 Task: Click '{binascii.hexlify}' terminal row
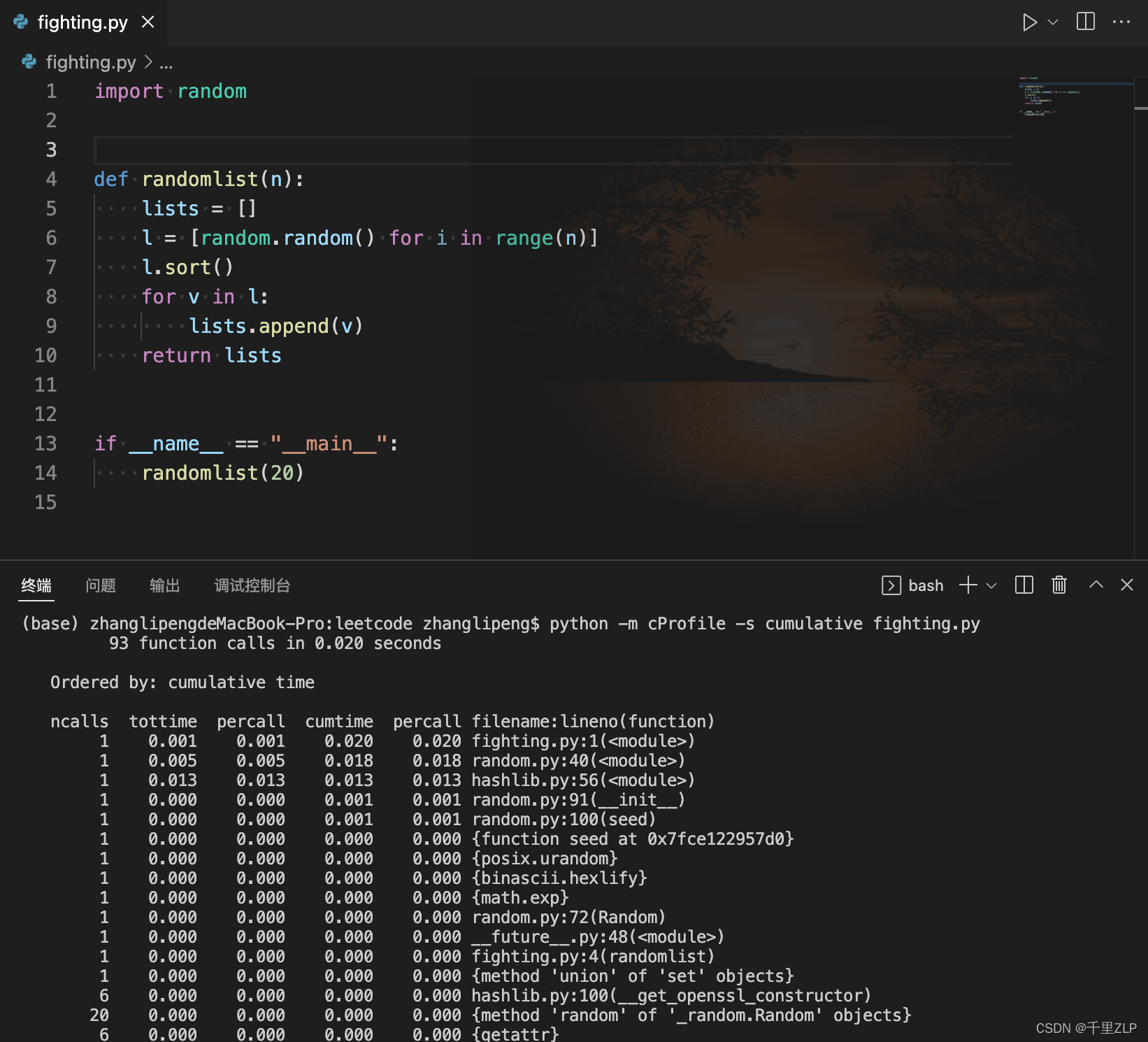point(560,878)
